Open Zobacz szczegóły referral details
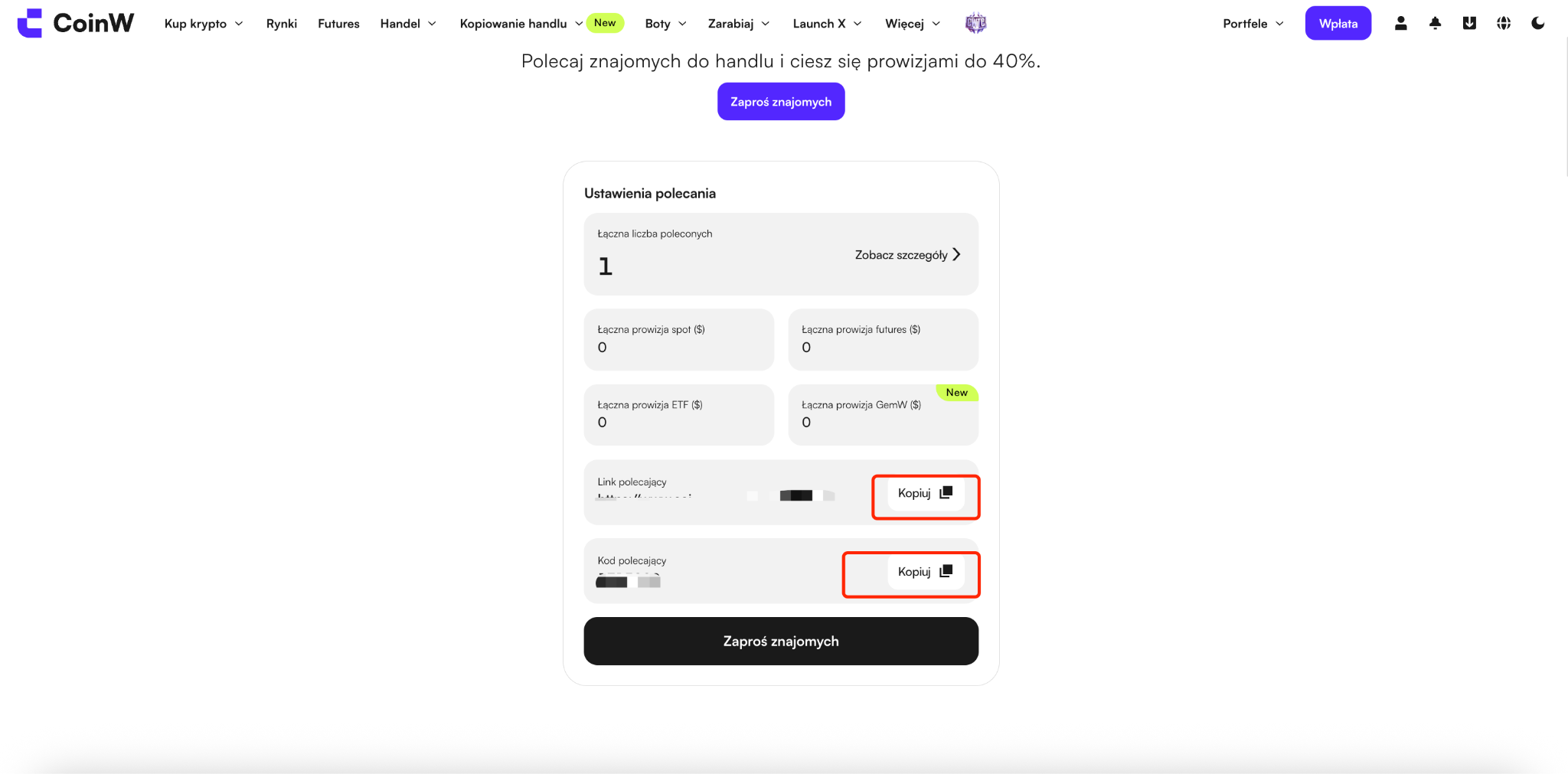 click(x=907, y=255)
